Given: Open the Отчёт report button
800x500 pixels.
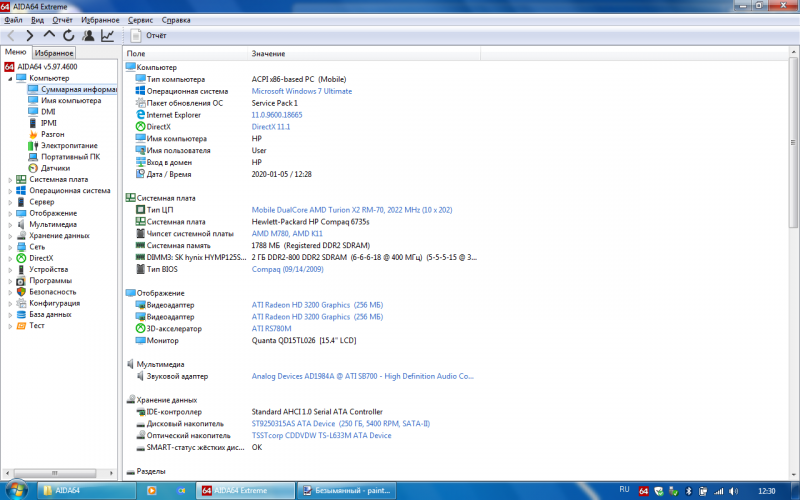Looking at the screenshot, I should pos(148,35).
